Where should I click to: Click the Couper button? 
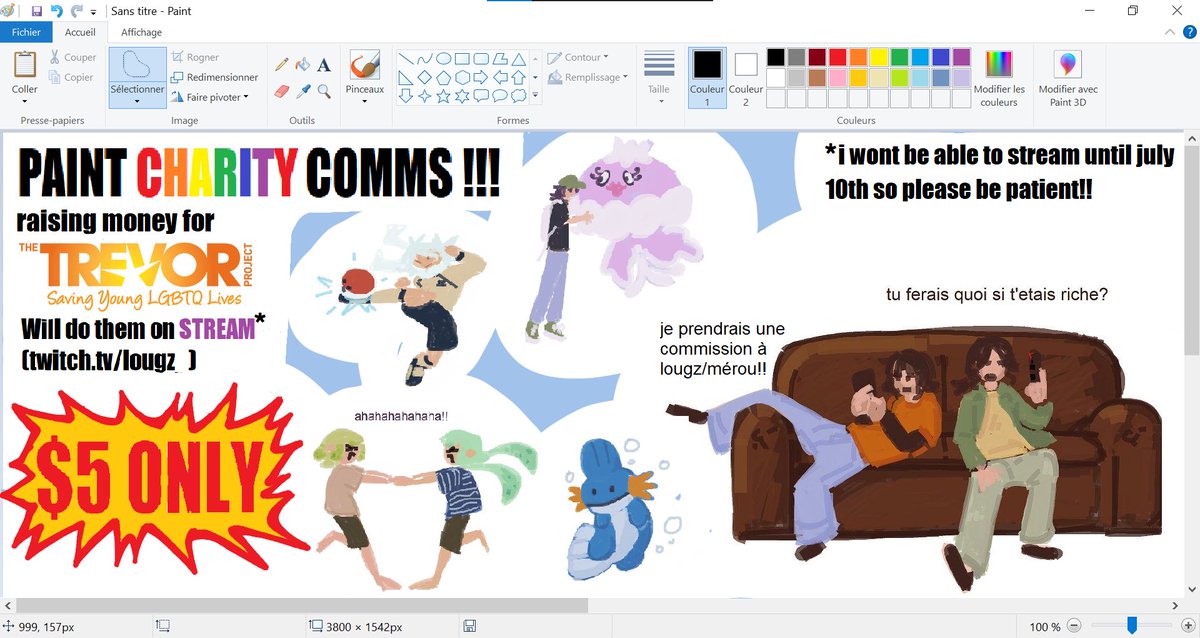point(72,58)
